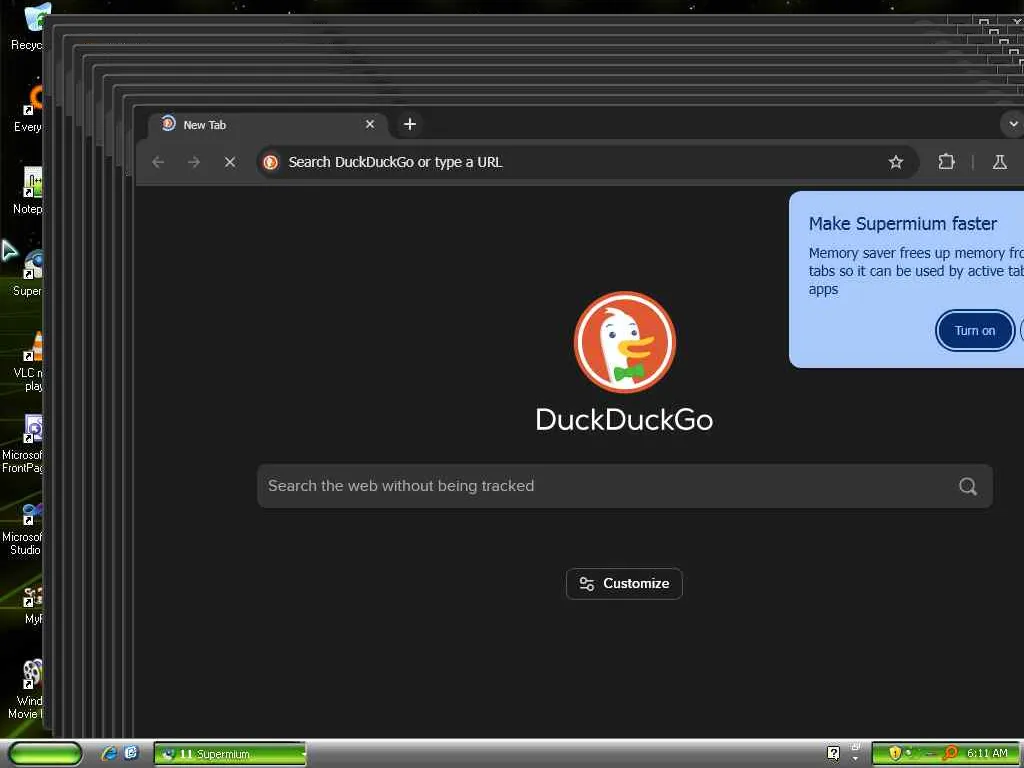The image size is (1024, 768).
Task: Launch Internet Explorer from quick launch
Action: point(109,754)
